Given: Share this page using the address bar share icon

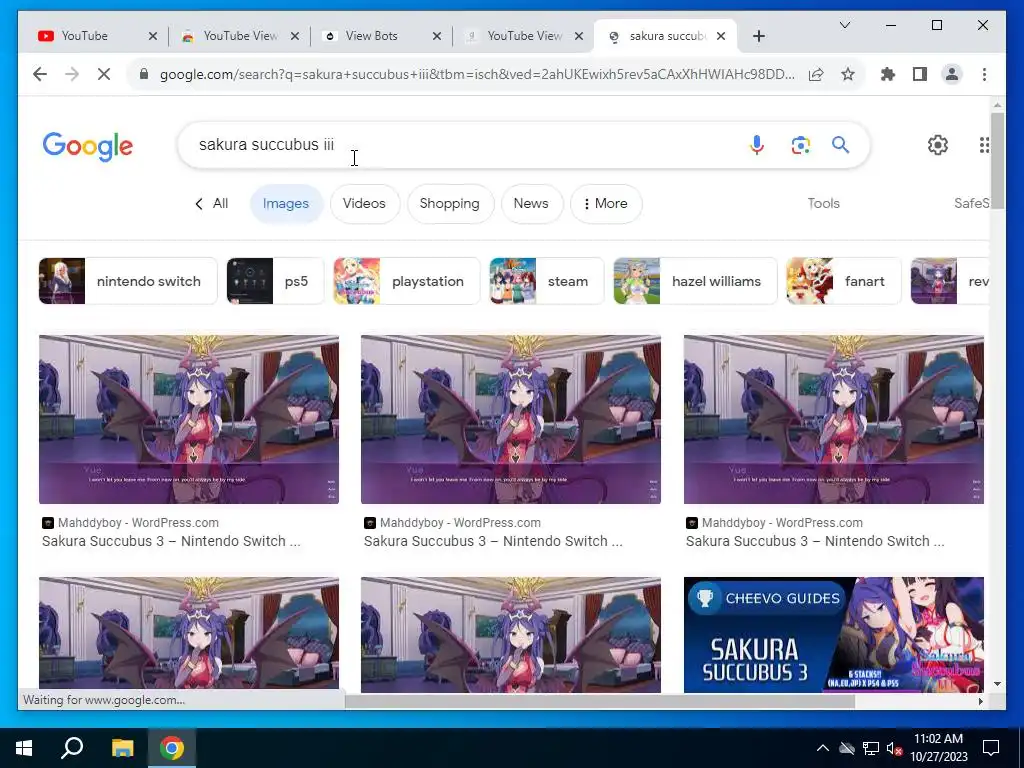Looking at the screenshot, I should click(816, 74).
